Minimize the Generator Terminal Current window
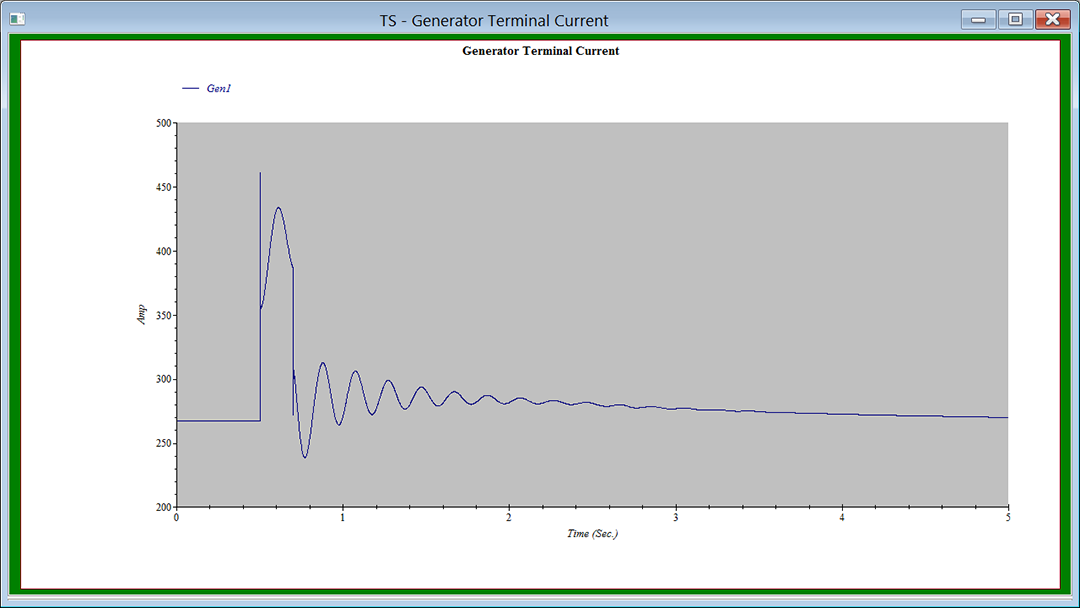Viewport: 1080px width, 608px height. click(977, 19)
